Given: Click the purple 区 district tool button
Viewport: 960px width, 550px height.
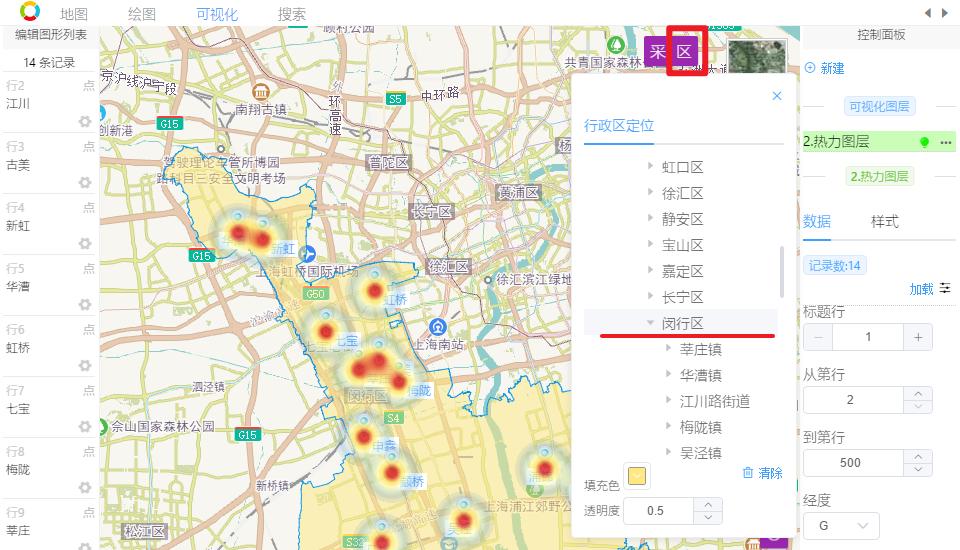Looking at the screenshot, I should (x=684, y=51).
